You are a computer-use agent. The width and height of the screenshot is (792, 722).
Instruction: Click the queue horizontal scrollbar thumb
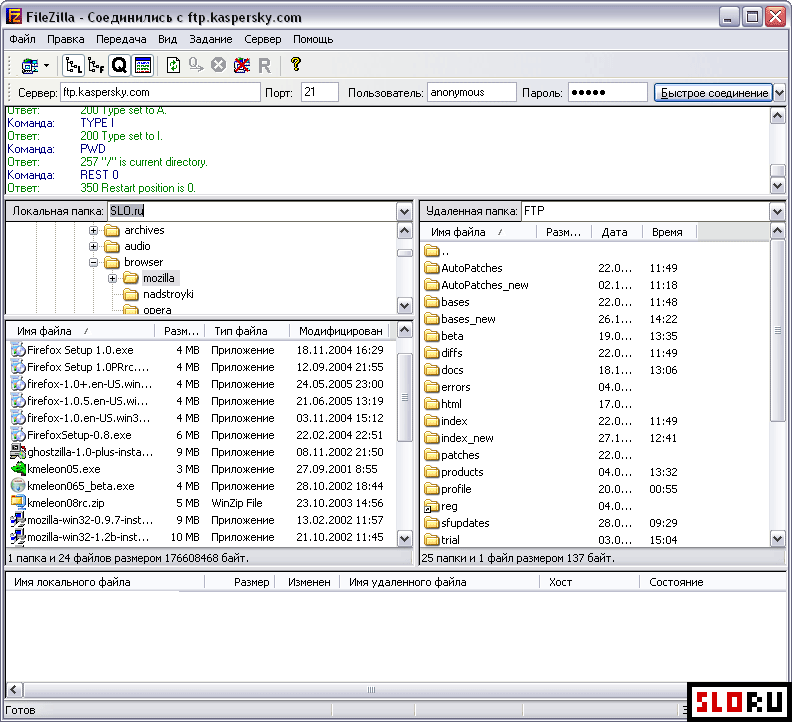pyautogui.click(x=371, y=690)
